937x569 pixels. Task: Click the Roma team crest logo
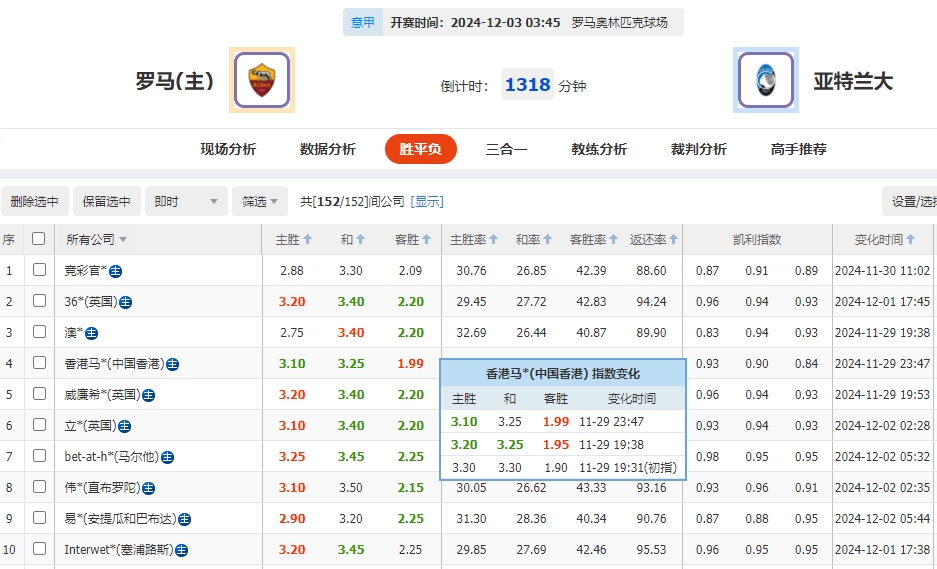click(262, 80)
